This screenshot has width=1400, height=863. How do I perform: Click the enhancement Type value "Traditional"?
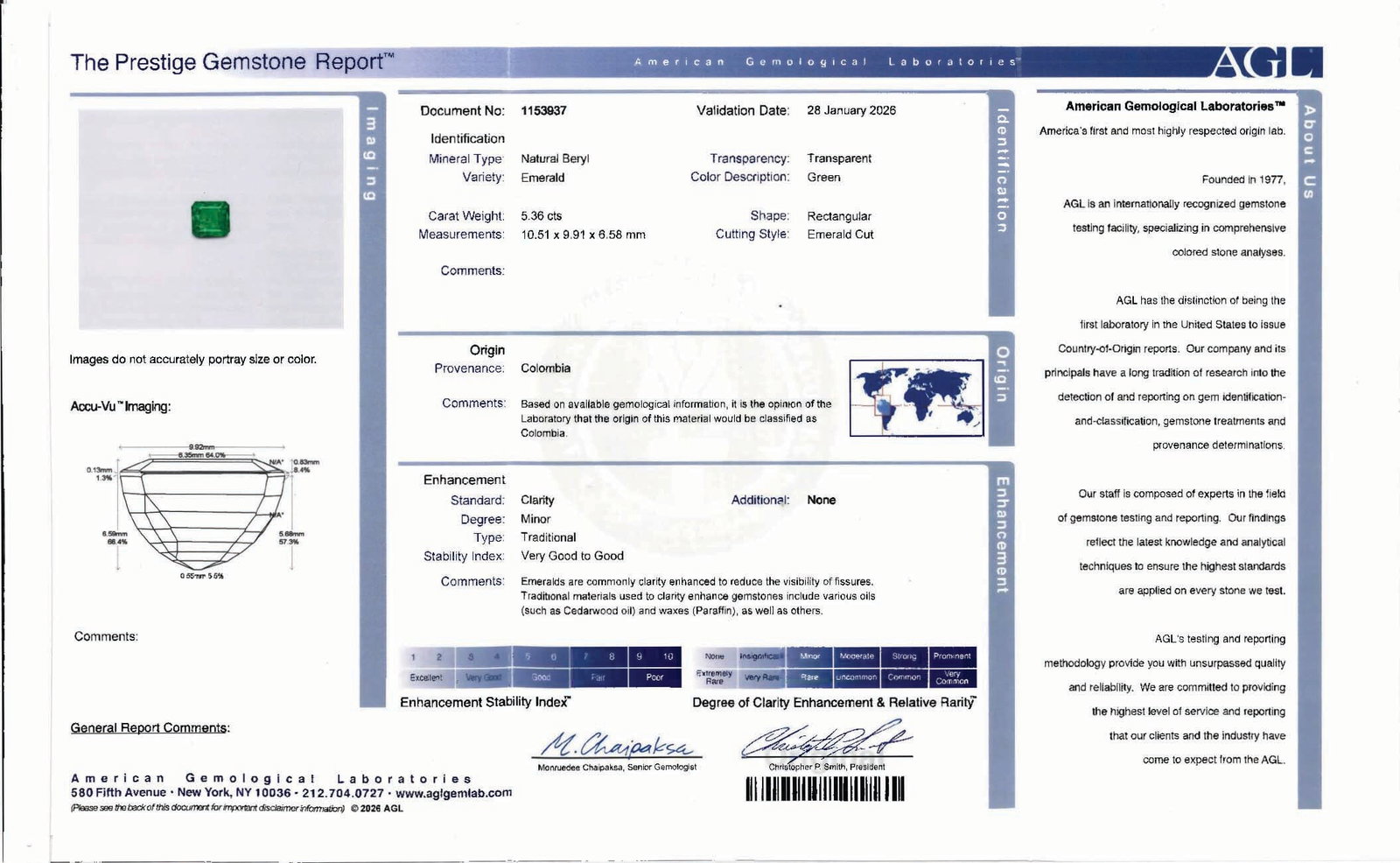coord(548,537)
